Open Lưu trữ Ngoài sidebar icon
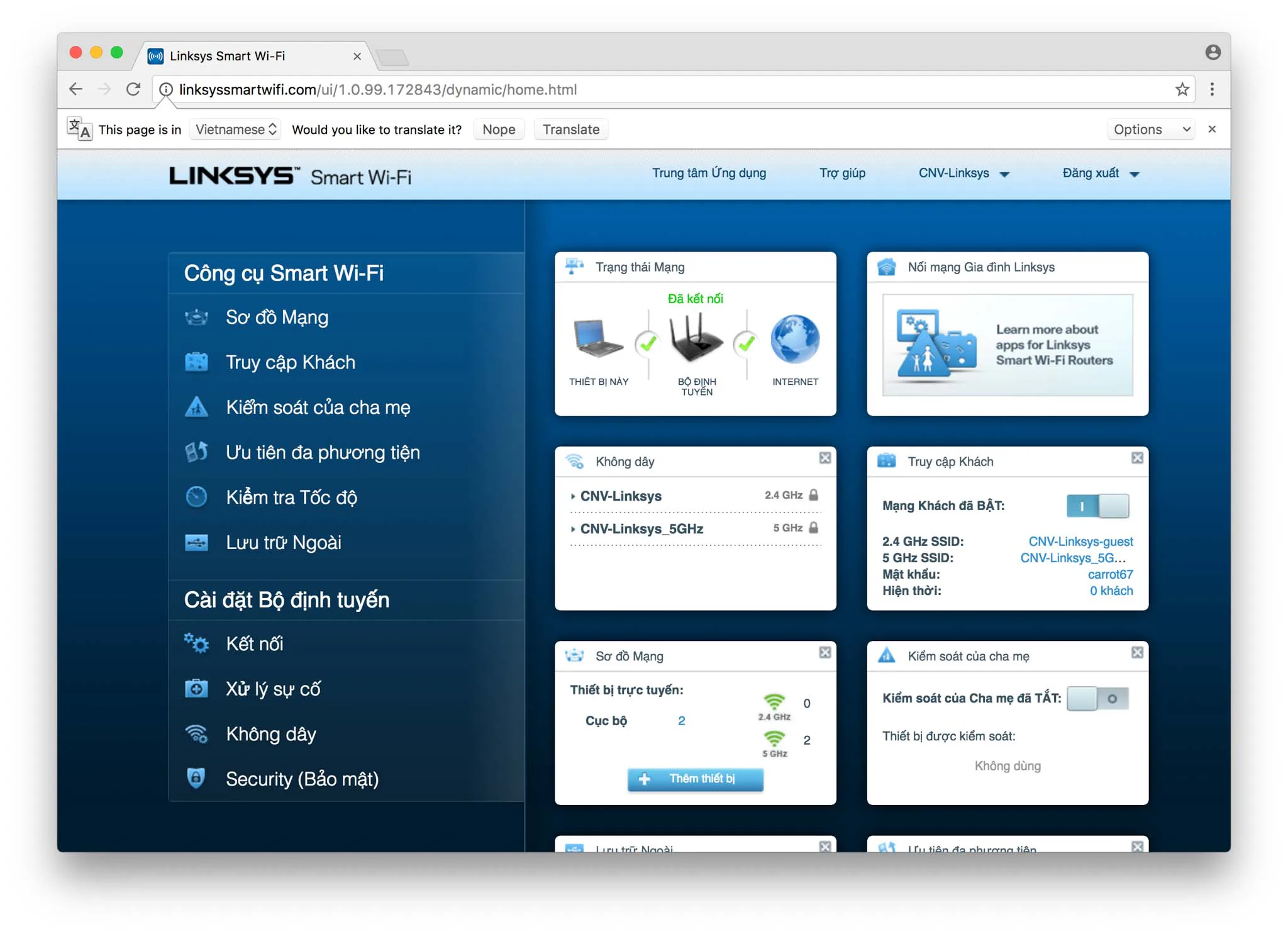The image size is (1288, 934). click(196, 542)
